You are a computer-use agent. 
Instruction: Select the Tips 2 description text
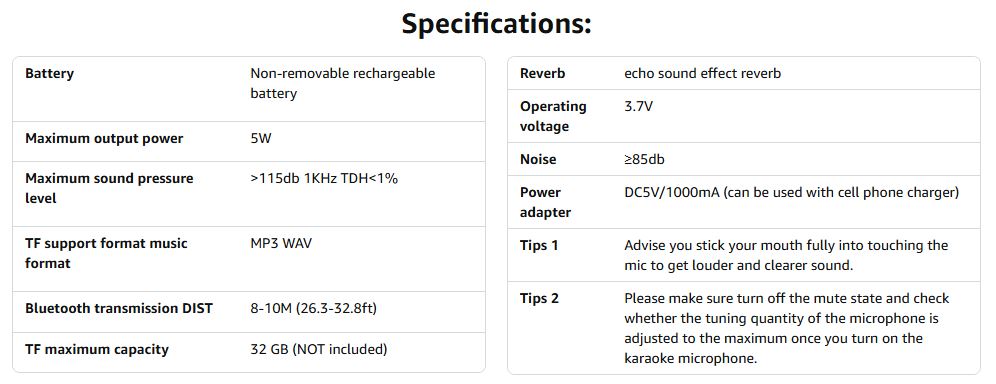[787, 328]
